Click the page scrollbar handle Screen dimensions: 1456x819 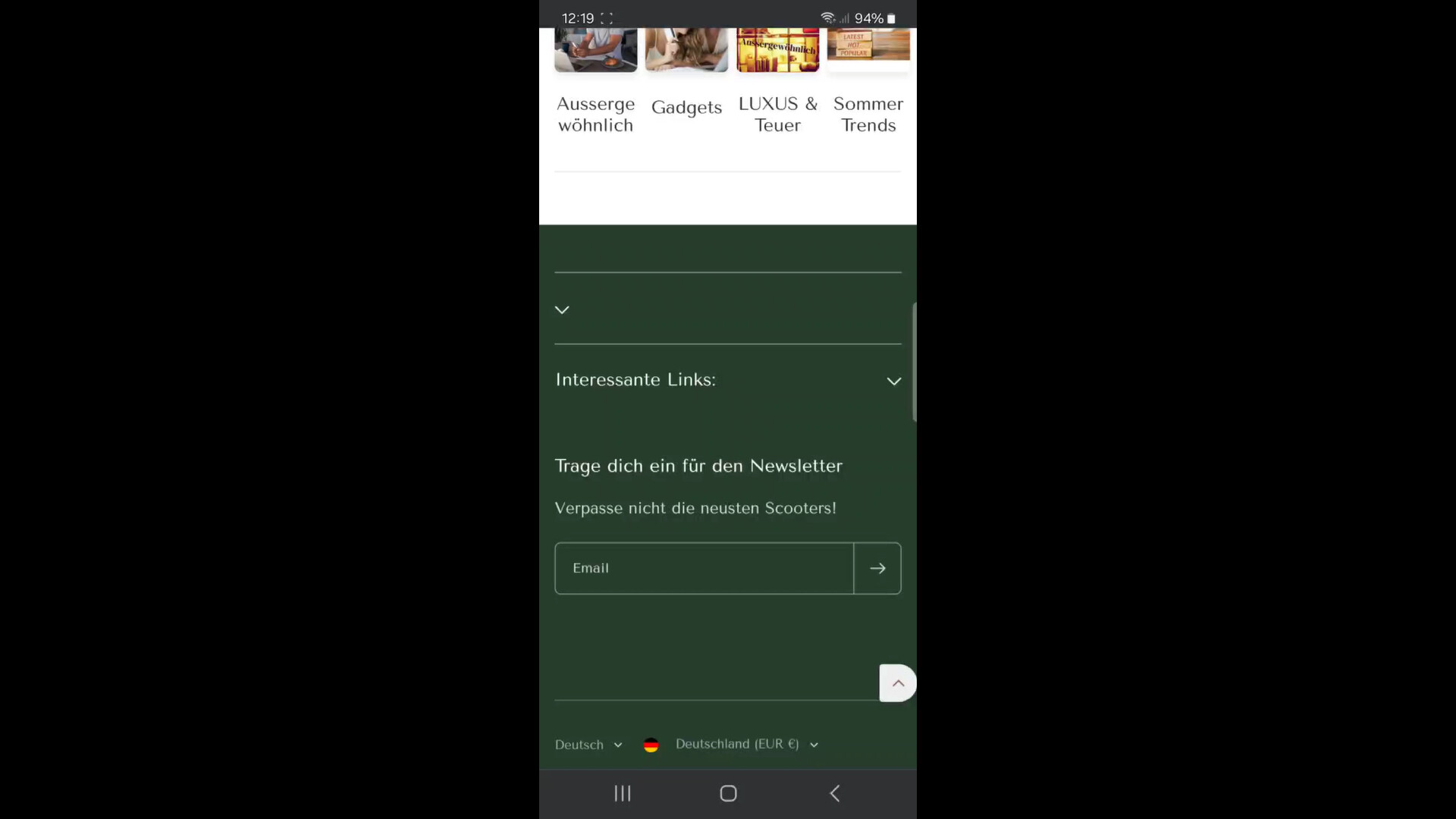pos(914,362)
